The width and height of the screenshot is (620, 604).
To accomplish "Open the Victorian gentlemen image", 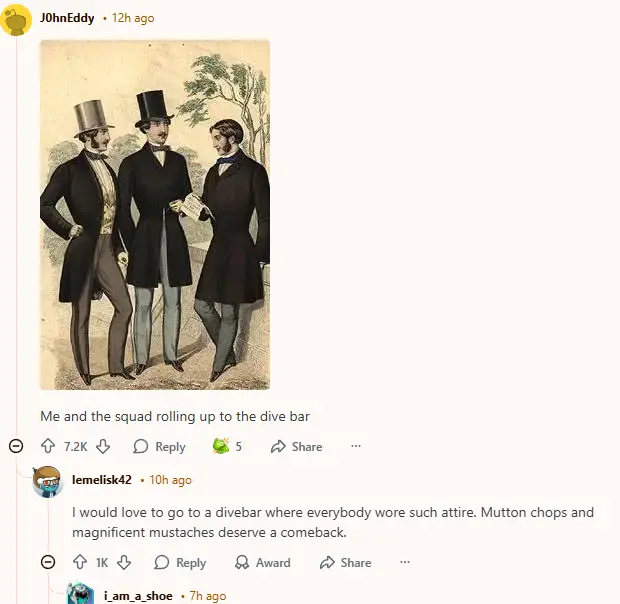I will [155, 215].
